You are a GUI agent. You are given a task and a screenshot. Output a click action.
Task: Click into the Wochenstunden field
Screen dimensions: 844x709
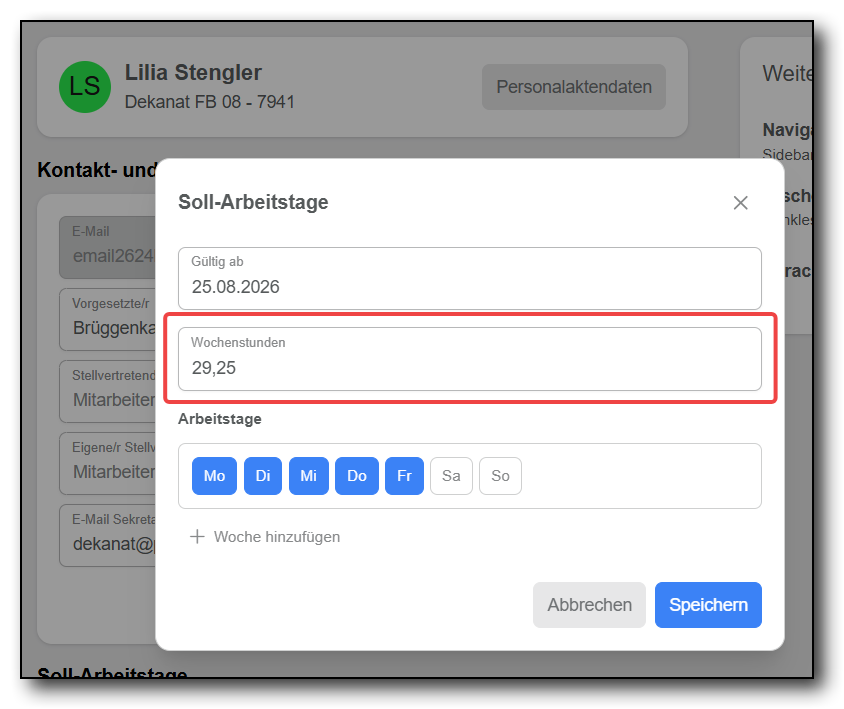(x=470, y=359)
